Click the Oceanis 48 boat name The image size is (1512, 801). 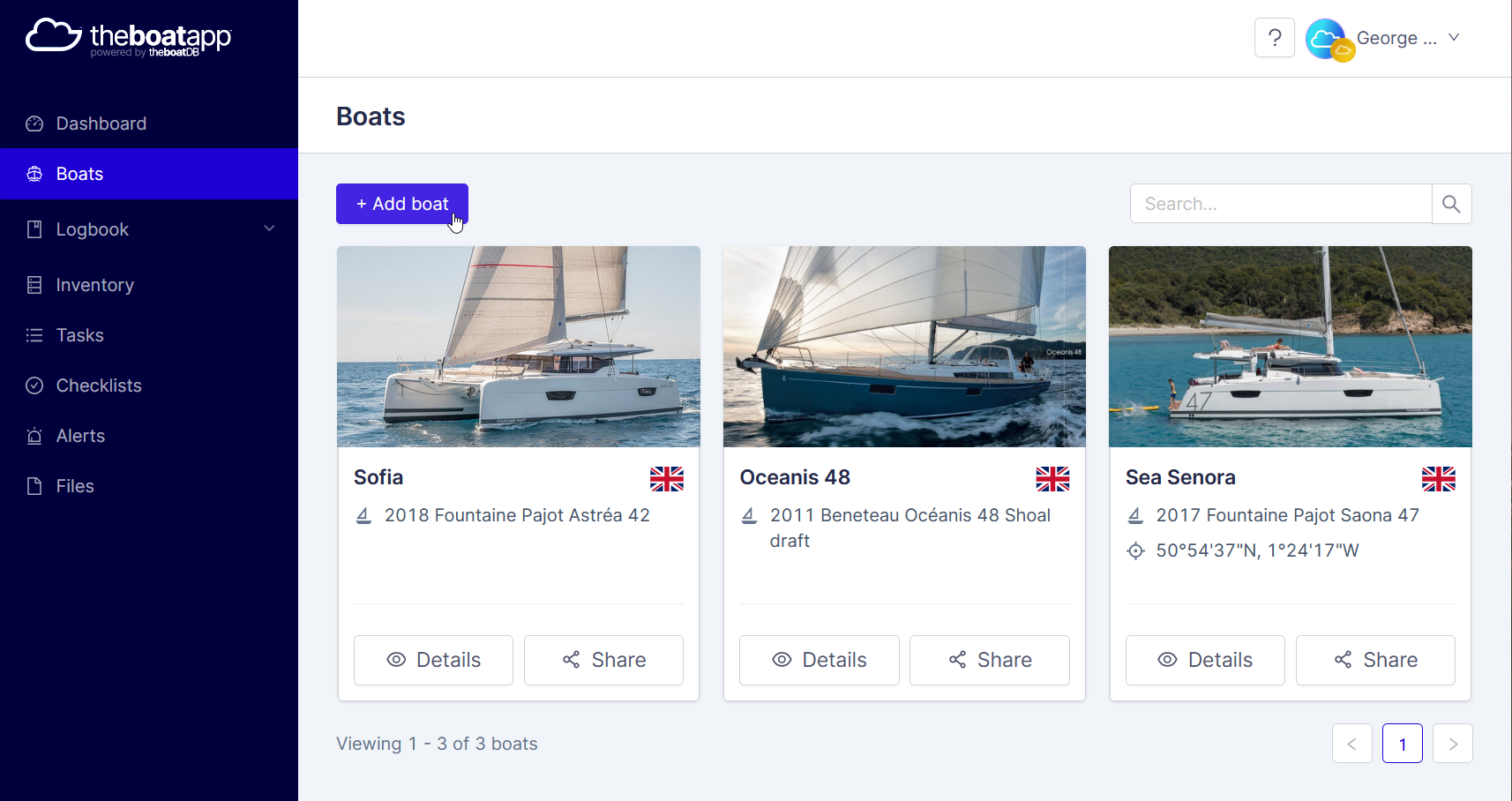coord(795,477)
